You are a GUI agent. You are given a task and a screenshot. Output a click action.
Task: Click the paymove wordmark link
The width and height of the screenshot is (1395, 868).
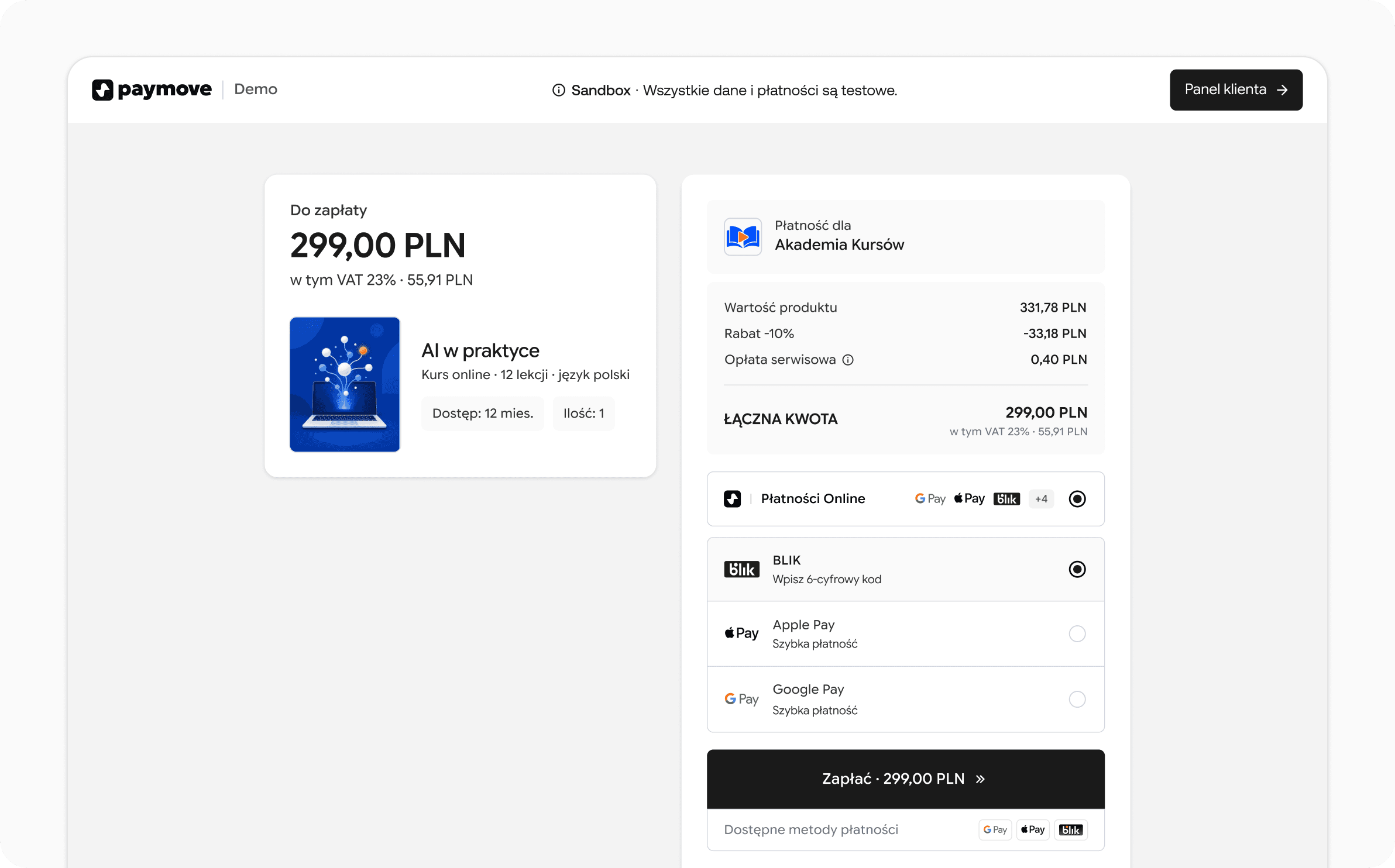(164, 90)
